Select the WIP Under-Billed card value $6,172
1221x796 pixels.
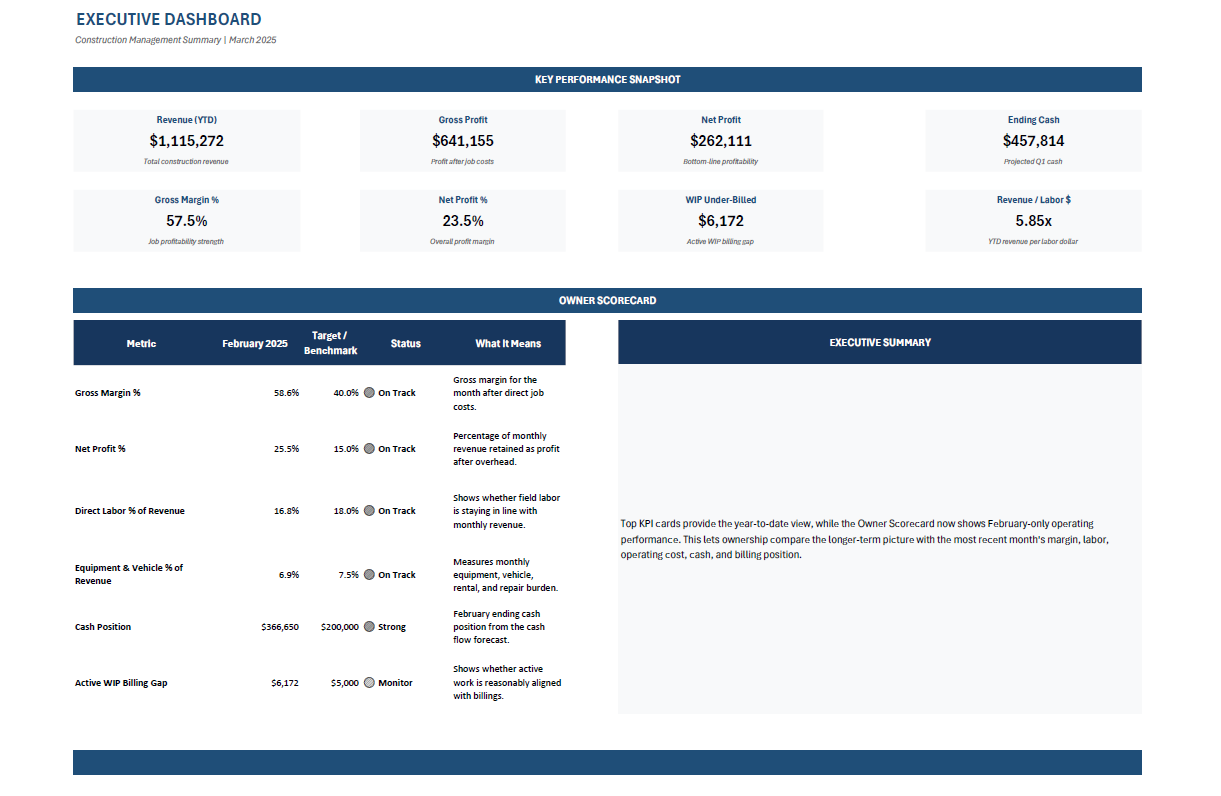pyautogui.click(x=721, y=221)
